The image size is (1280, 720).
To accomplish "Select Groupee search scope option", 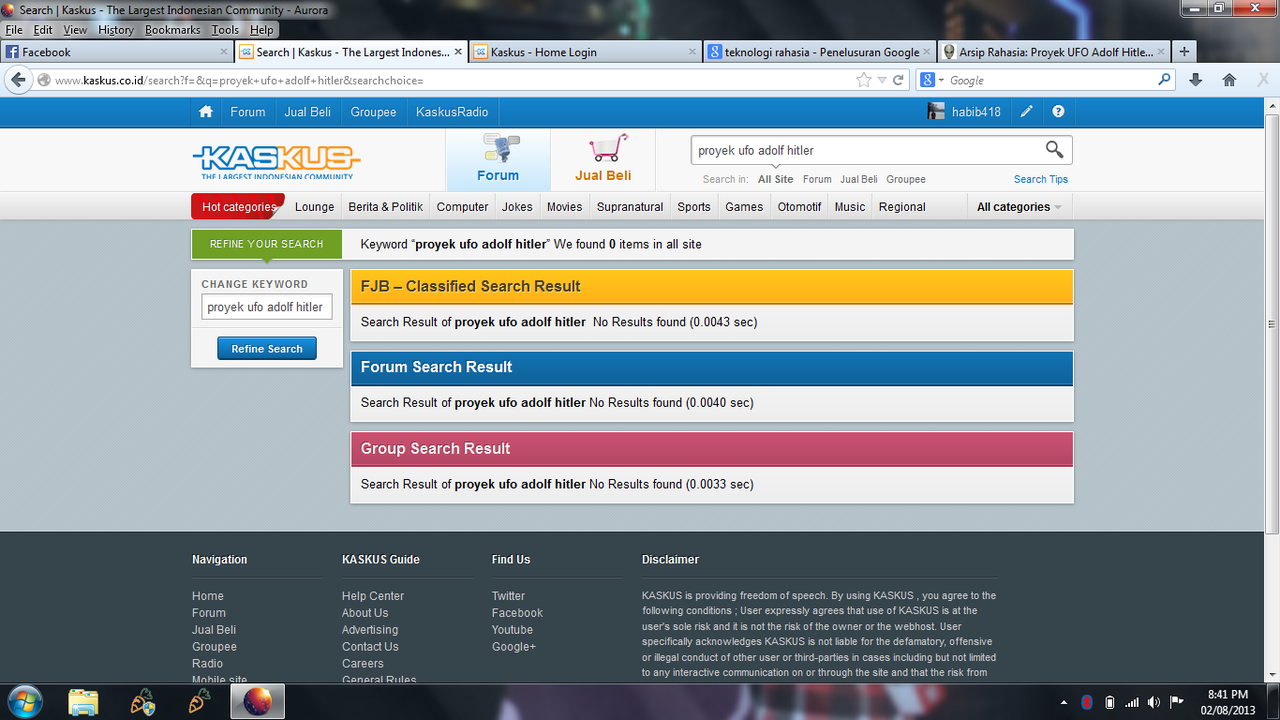I will click(906, 179).
